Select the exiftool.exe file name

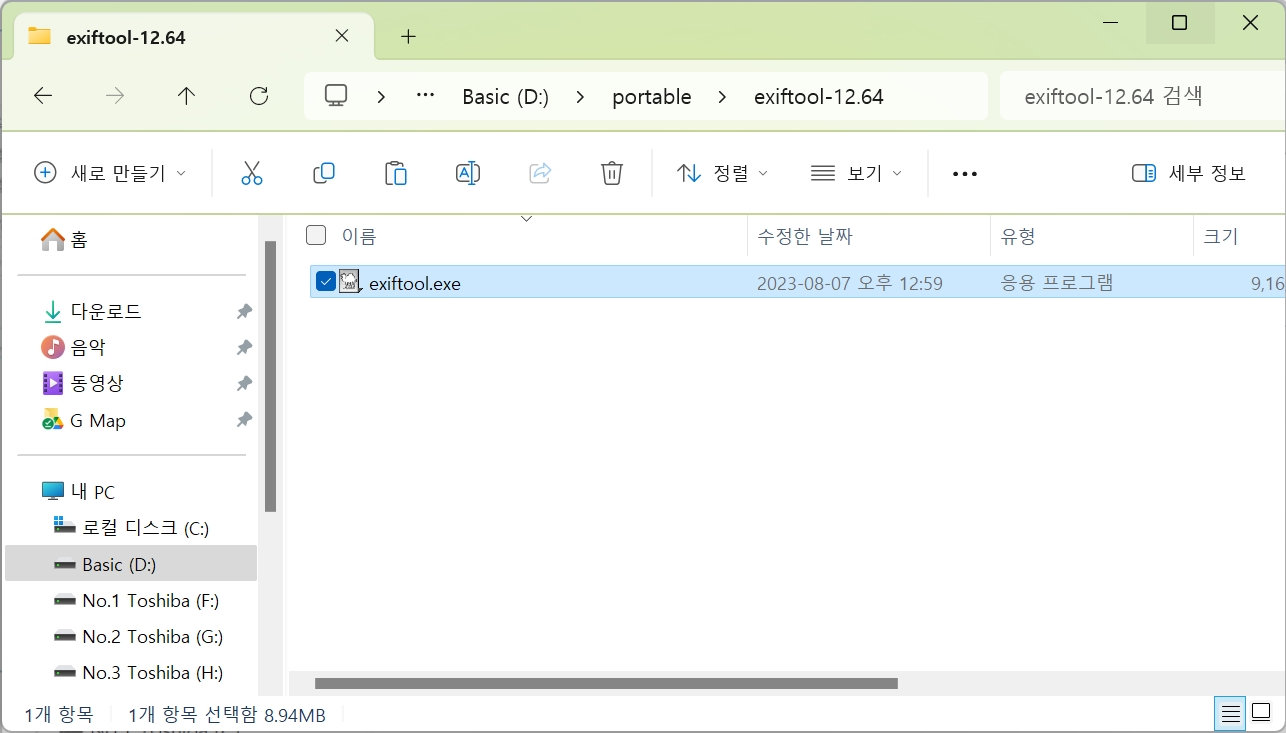[415, 283]
